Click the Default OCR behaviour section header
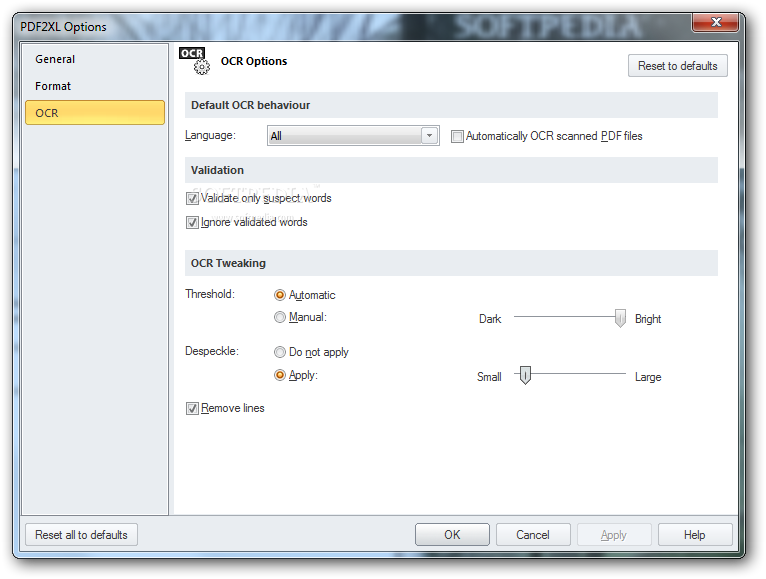The width and height of the screenshot is (766, 579). pyautogui.click(x=451, y=105)
